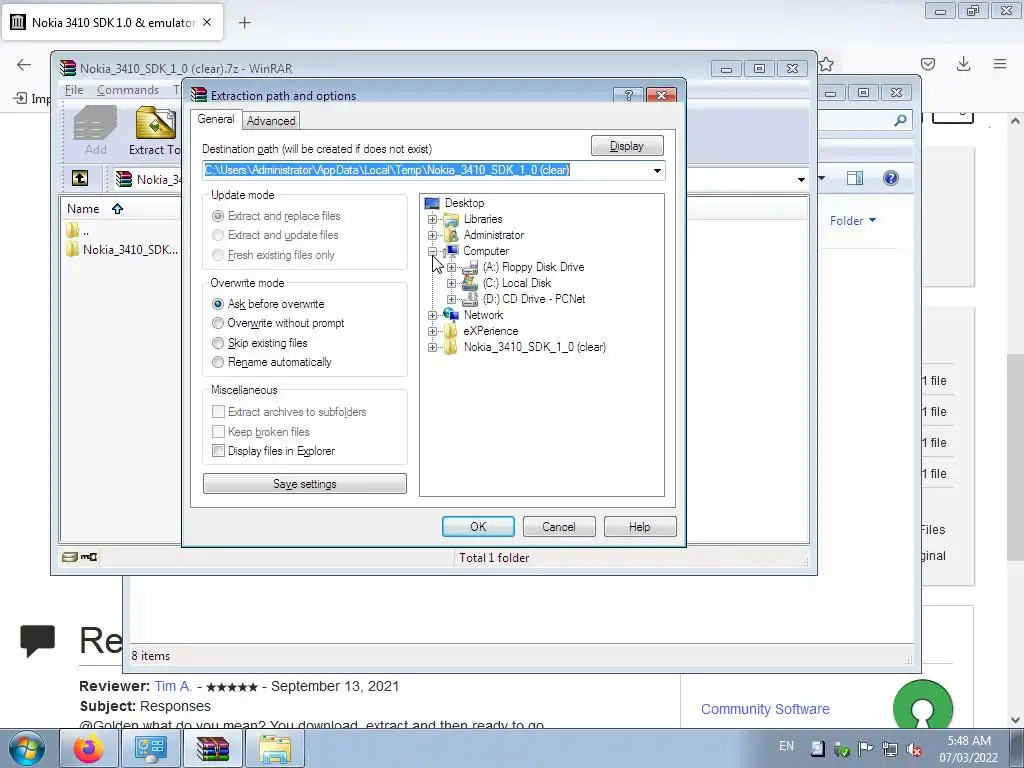The image size is (1024, 768).
Task: Select Skip existing files option
Action: (260, 343)
